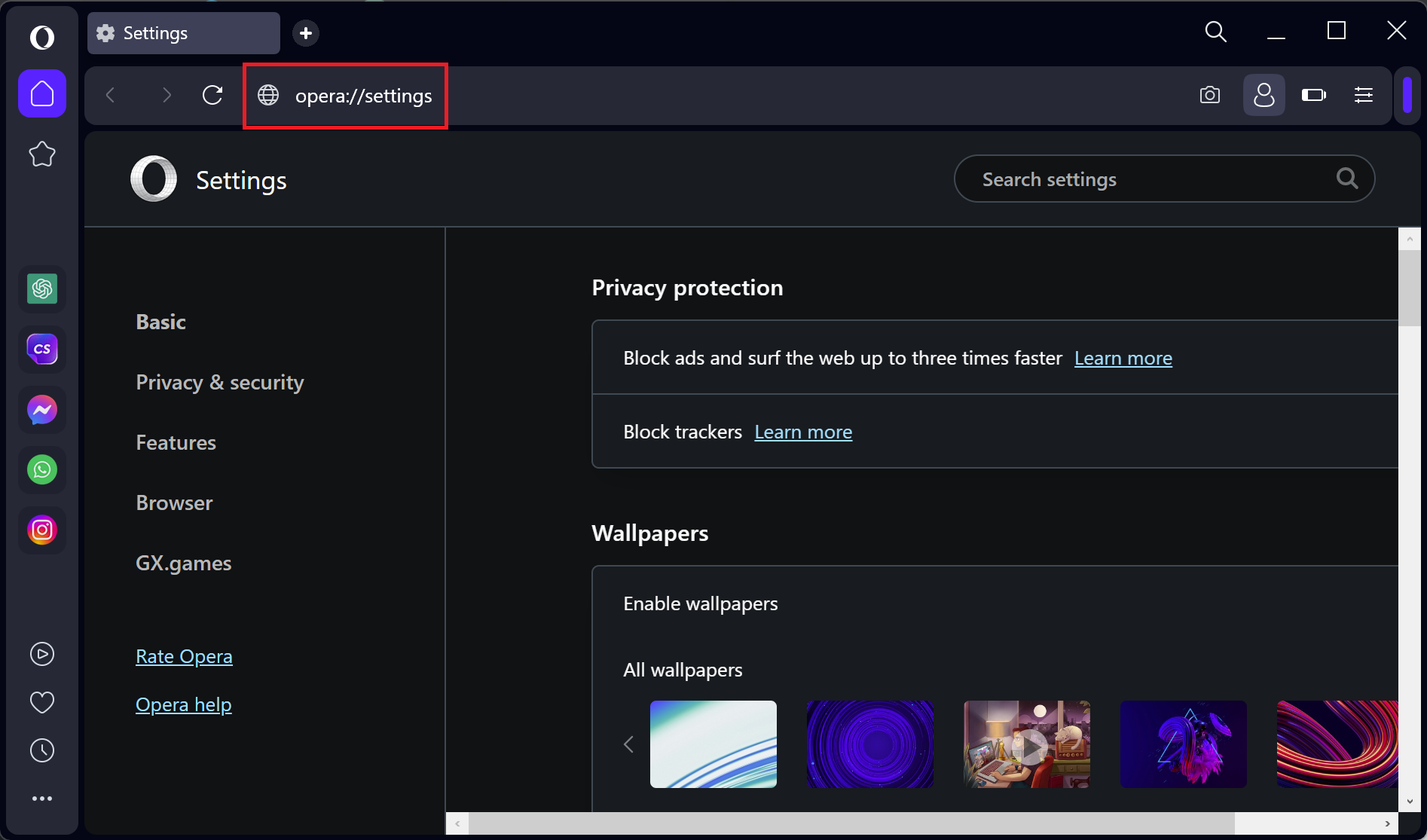Open the Easy Setup sliders icon
The image size is (1427, 840).
tap(1364, 95)
